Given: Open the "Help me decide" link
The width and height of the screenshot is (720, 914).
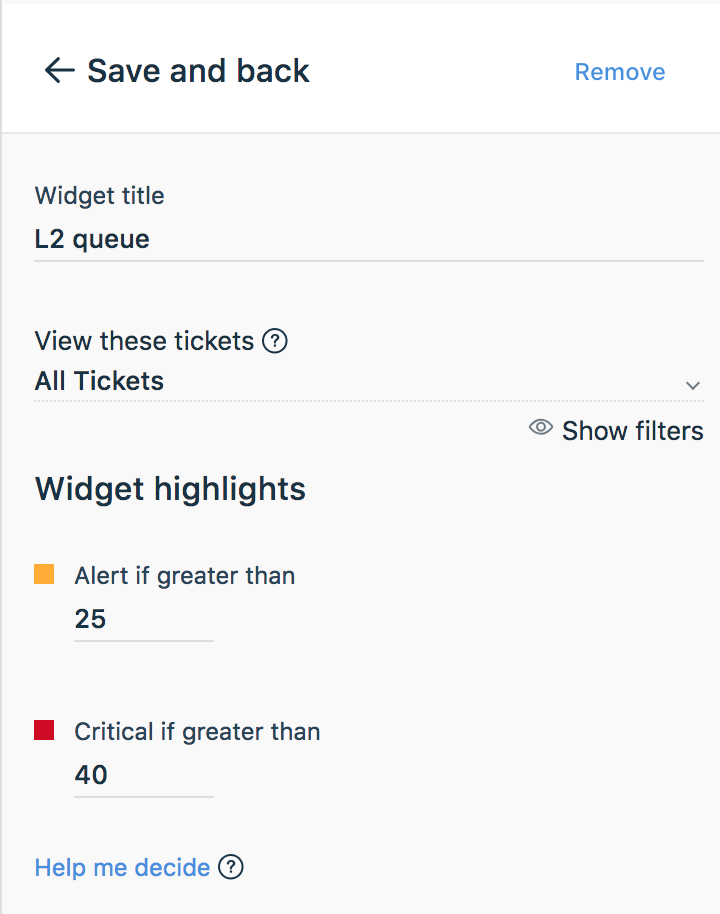Looking at the screenshot, I should [x=122, y=867].
